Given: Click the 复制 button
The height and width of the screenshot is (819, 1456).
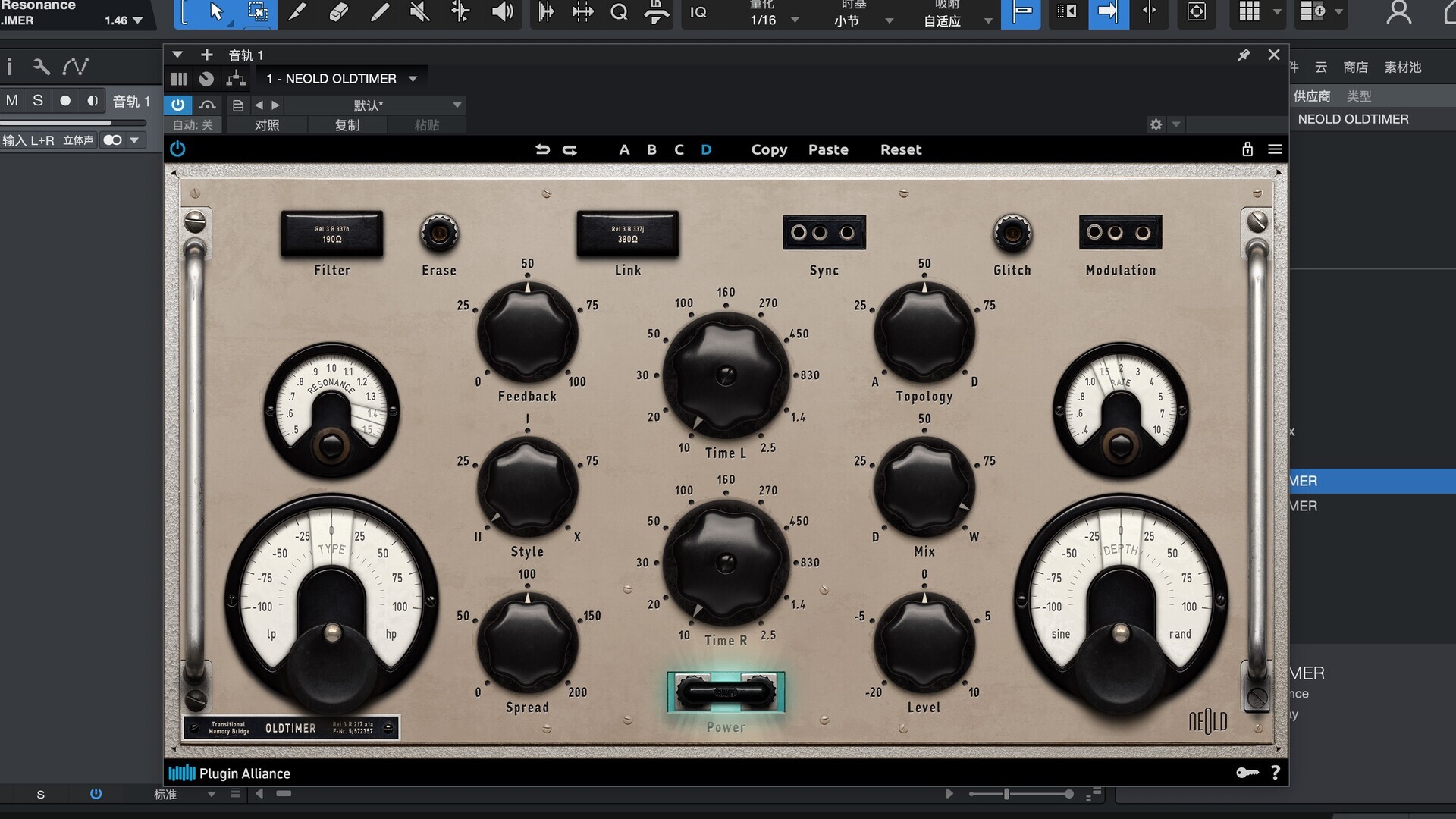Looking at the screenshot, I should tap(347, 125).
